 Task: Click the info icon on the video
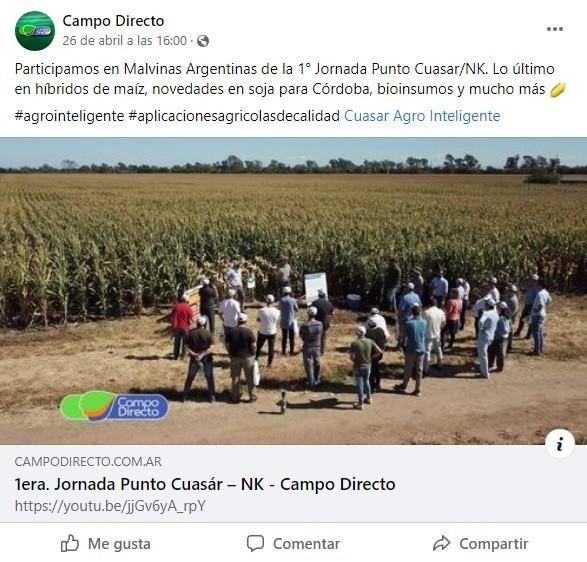coord(560,444)
